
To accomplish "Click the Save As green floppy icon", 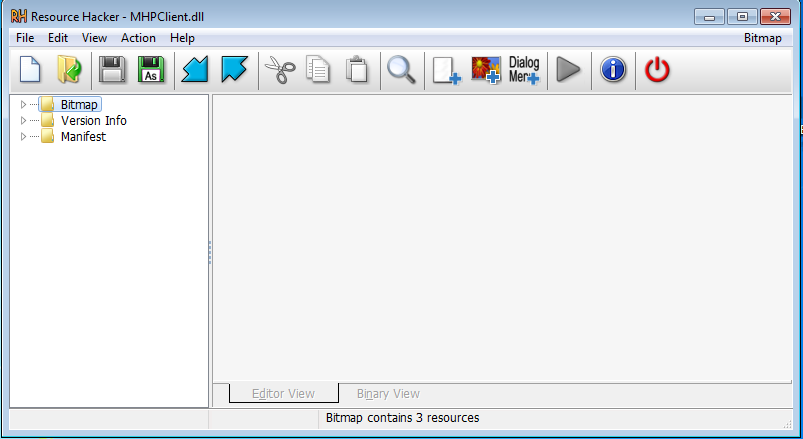I will [151, 70].
